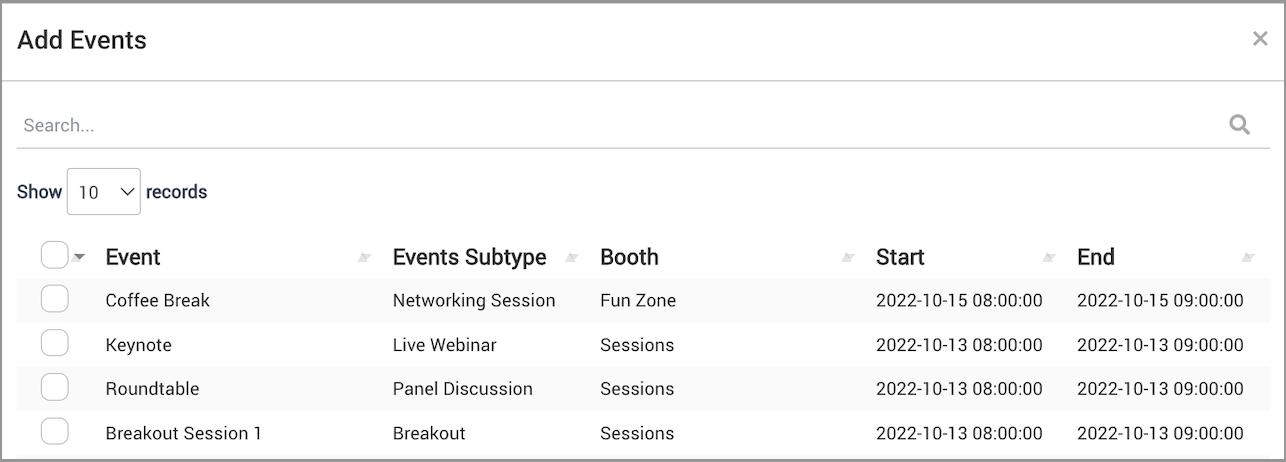Select the Keynote event checkbox
Image resolution: width=1286 pixels, height=462 pixels.
[x=54, y=344]
